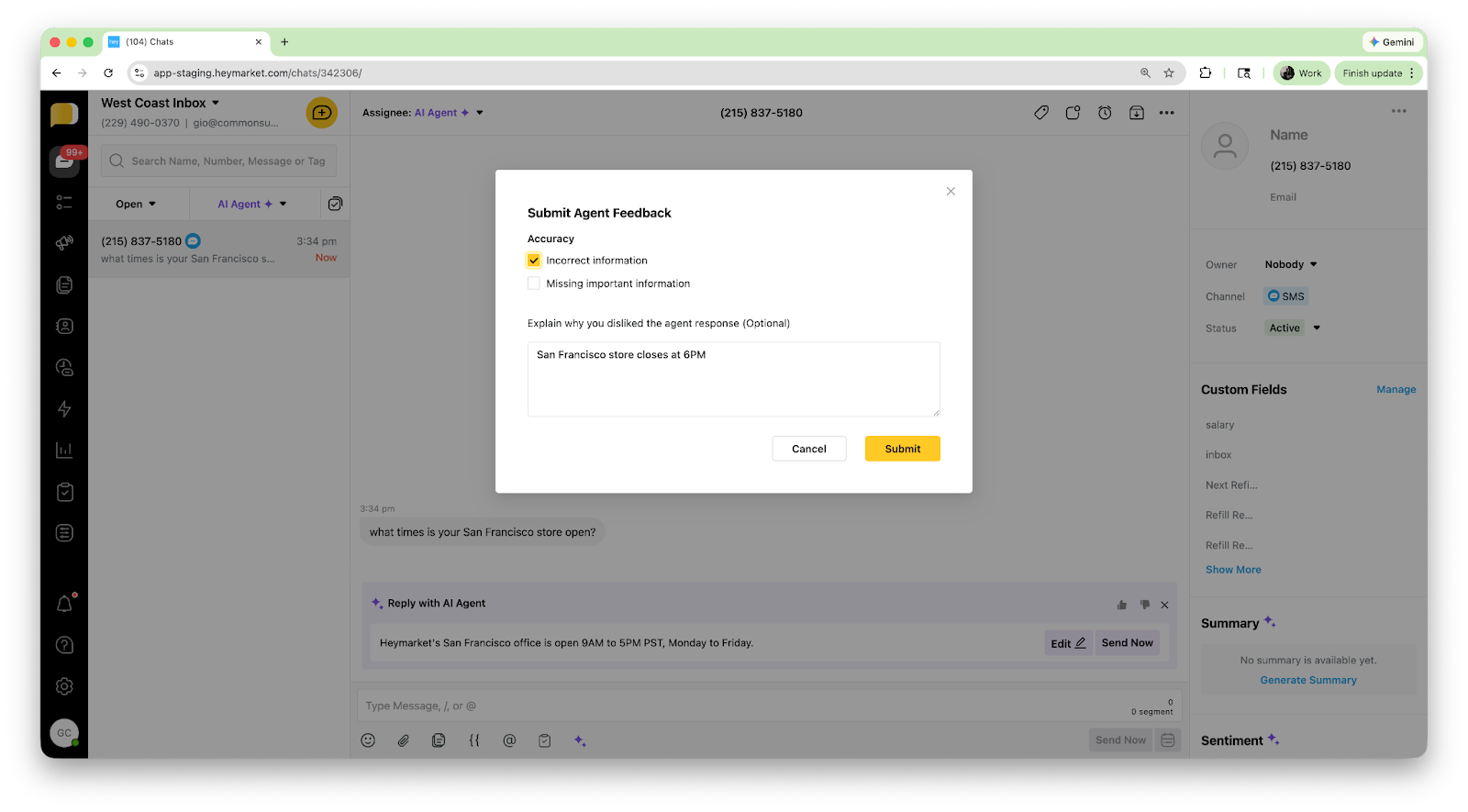Image resolution: width=1468 pixels, height=812 pixels.
Task: Open the Status Active dropdown
Action: coord(1294,328)
